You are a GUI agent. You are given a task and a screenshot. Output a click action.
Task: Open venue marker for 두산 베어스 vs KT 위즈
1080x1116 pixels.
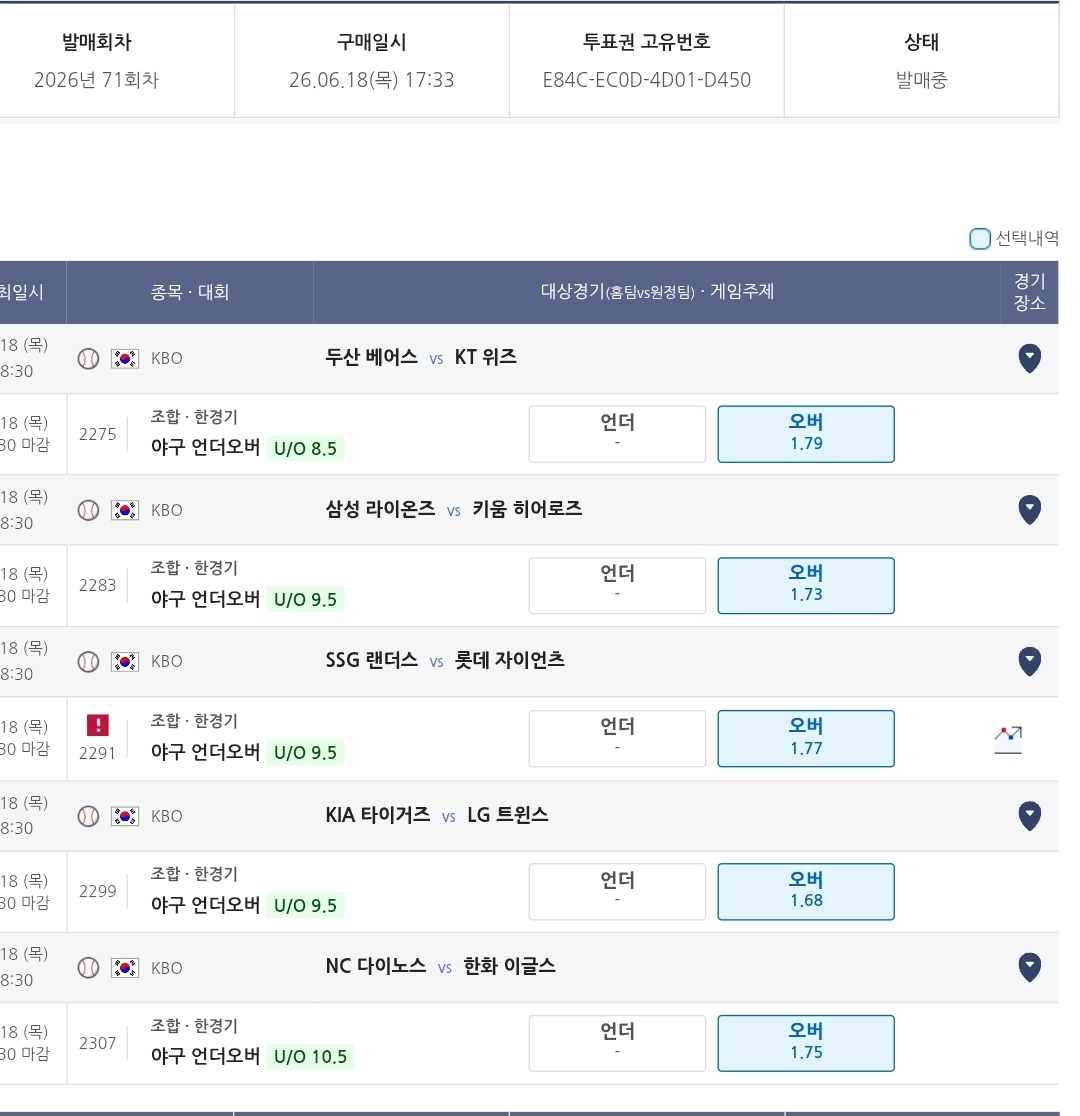click(x=1029, y=358)
